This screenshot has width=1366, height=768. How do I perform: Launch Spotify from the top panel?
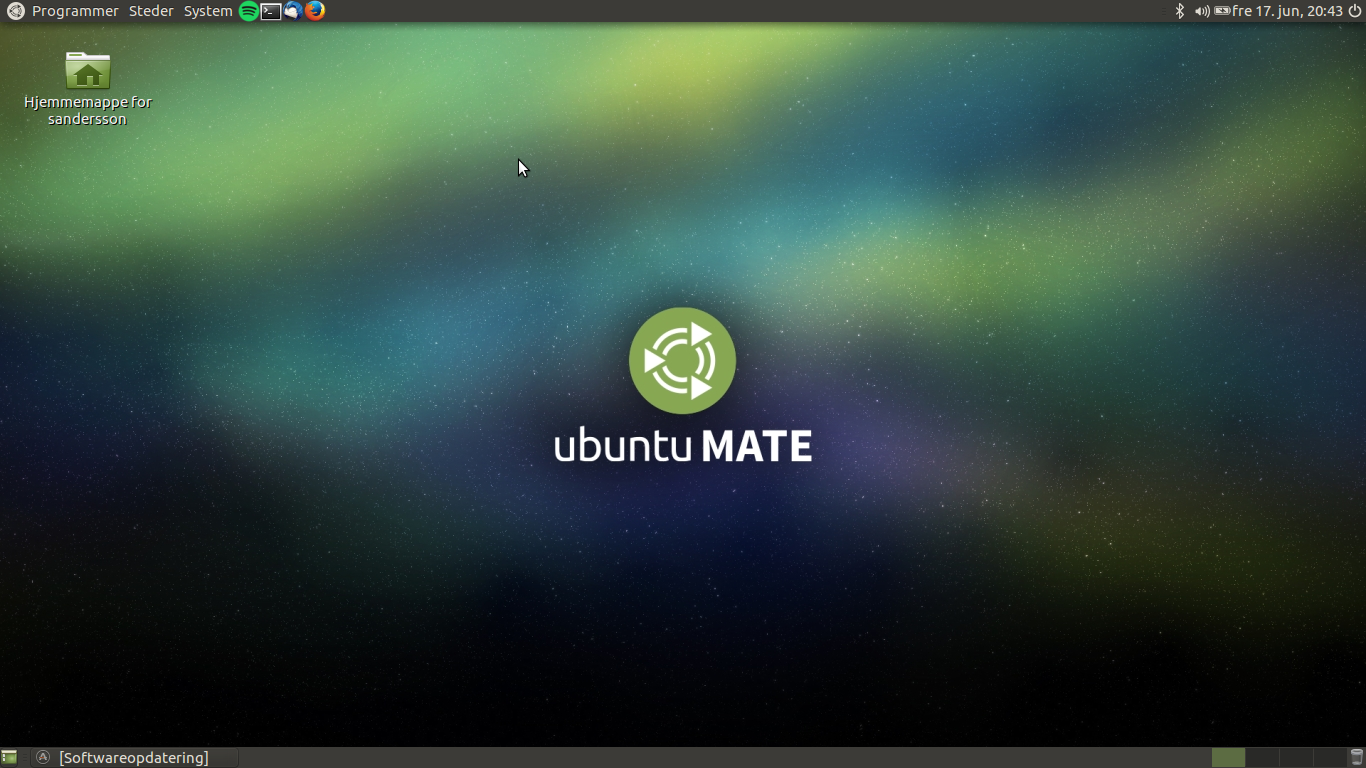(249, 11)
